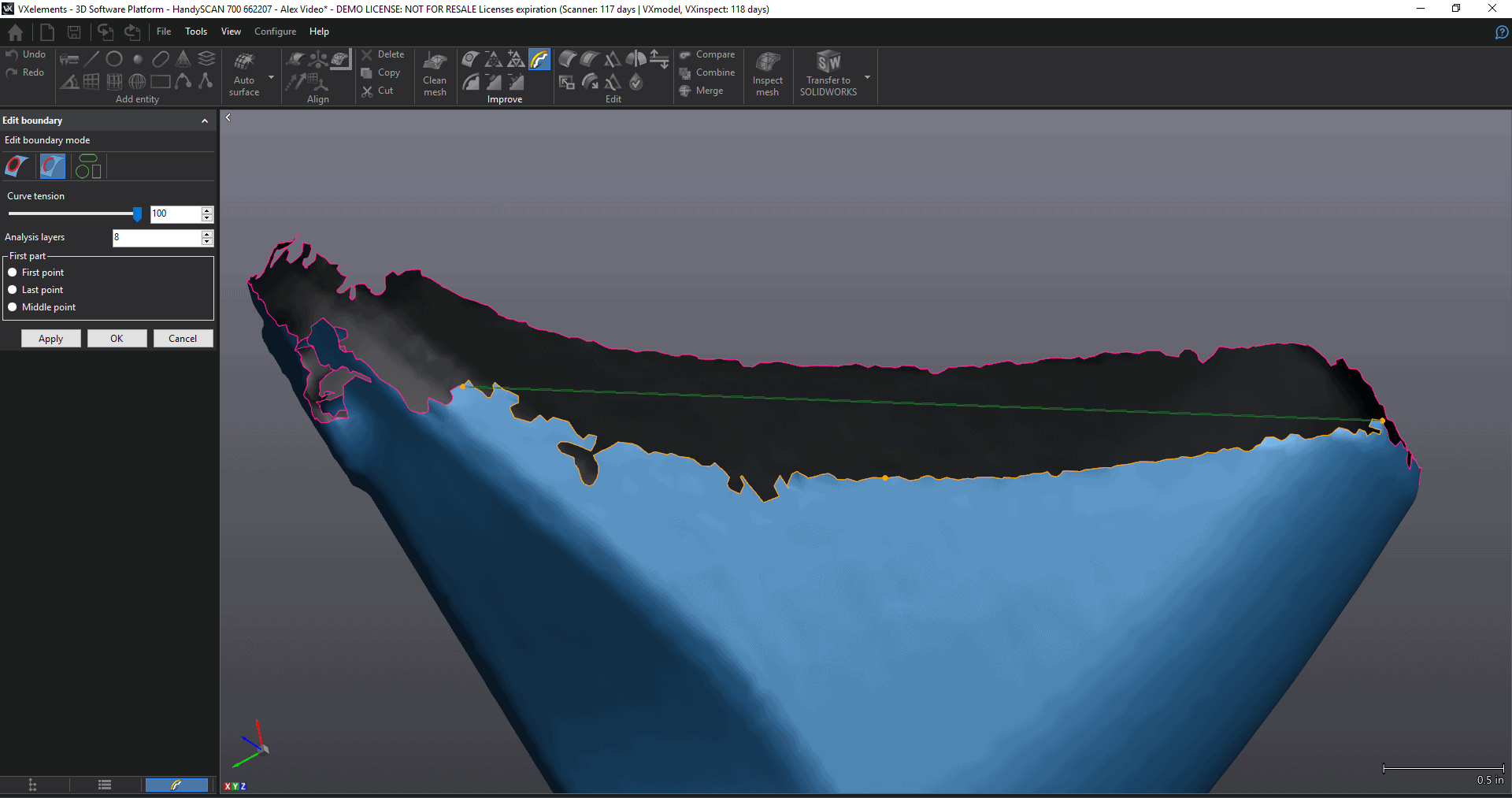
Task: Select the First point radio button
Action: point(13,273)
